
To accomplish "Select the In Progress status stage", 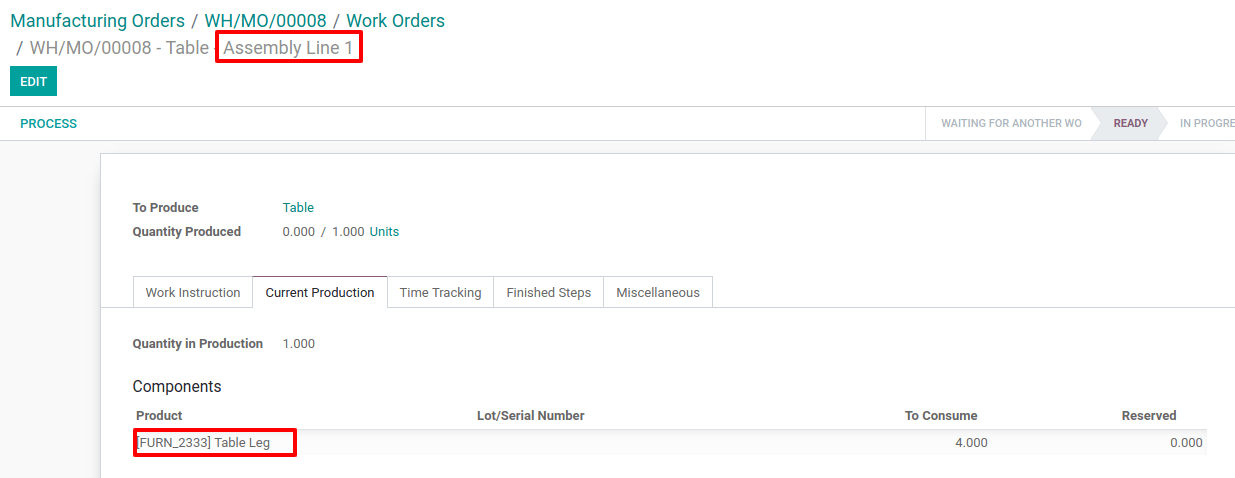I will (1206, 124).
